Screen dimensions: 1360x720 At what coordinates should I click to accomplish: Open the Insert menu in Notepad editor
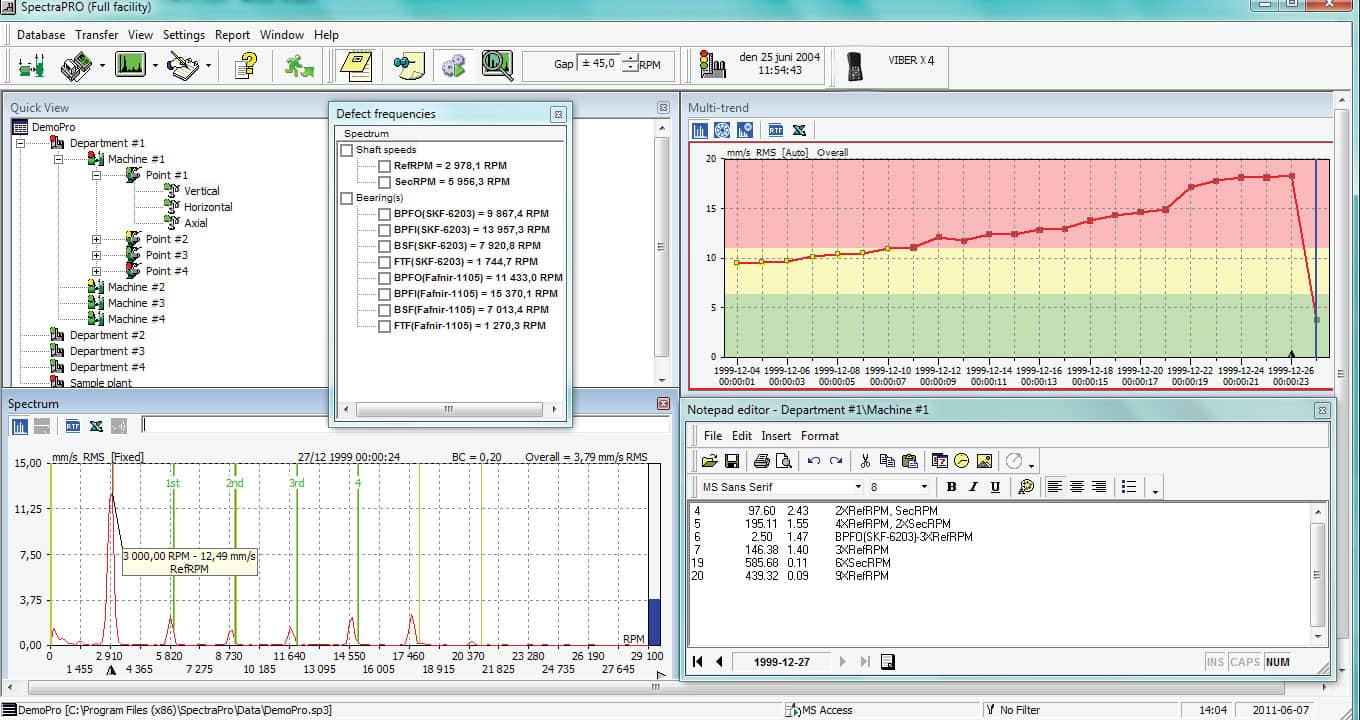click(776, 436)
